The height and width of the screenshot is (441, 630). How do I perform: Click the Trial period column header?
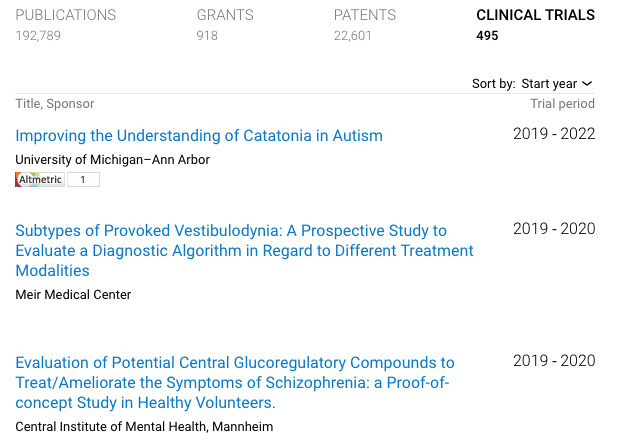coord(562,104)
